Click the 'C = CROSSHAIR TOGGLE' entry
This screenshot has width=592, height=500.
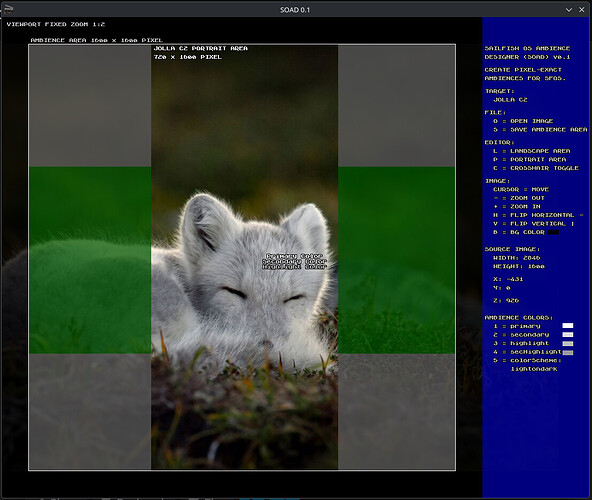pyautogui.click(x=536, y=168)
